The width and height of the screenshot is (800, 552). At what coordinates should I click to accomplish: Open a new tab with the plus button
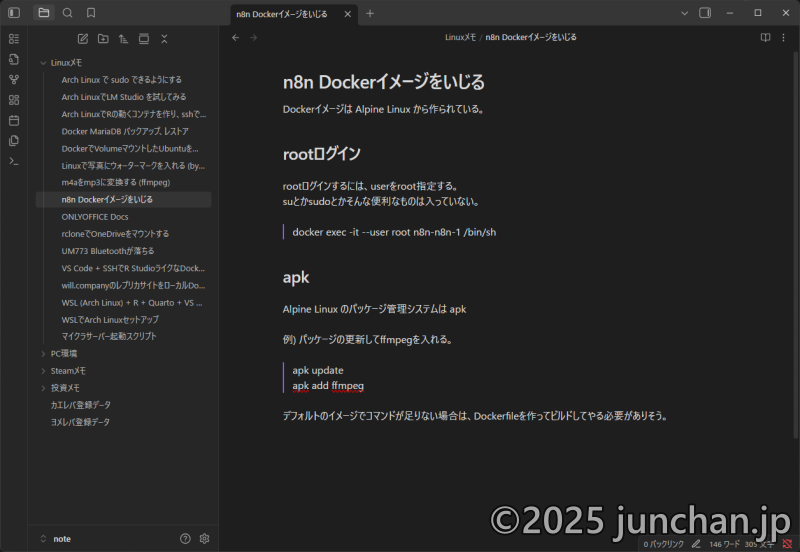[370, 13]
